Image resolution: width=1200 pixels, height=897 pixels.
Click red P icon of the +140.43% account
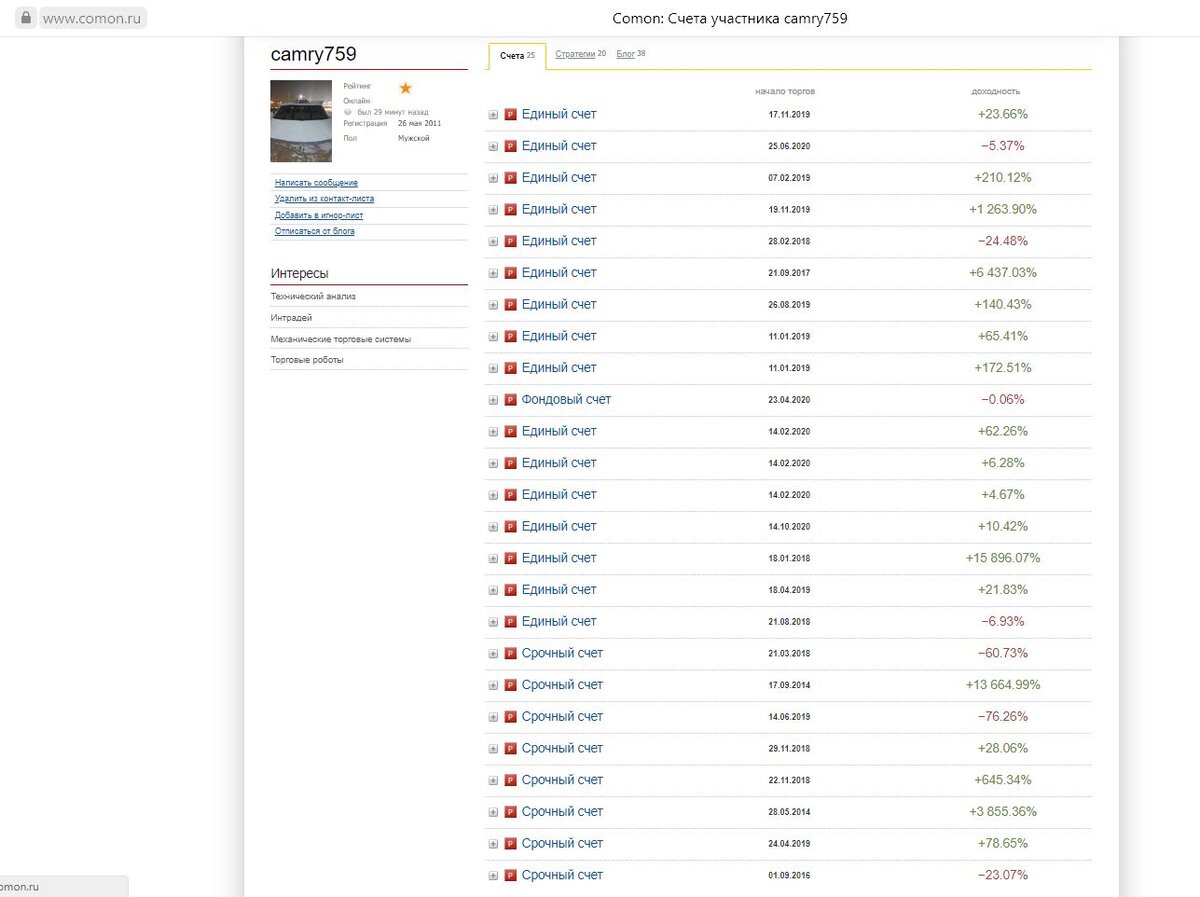510,305
